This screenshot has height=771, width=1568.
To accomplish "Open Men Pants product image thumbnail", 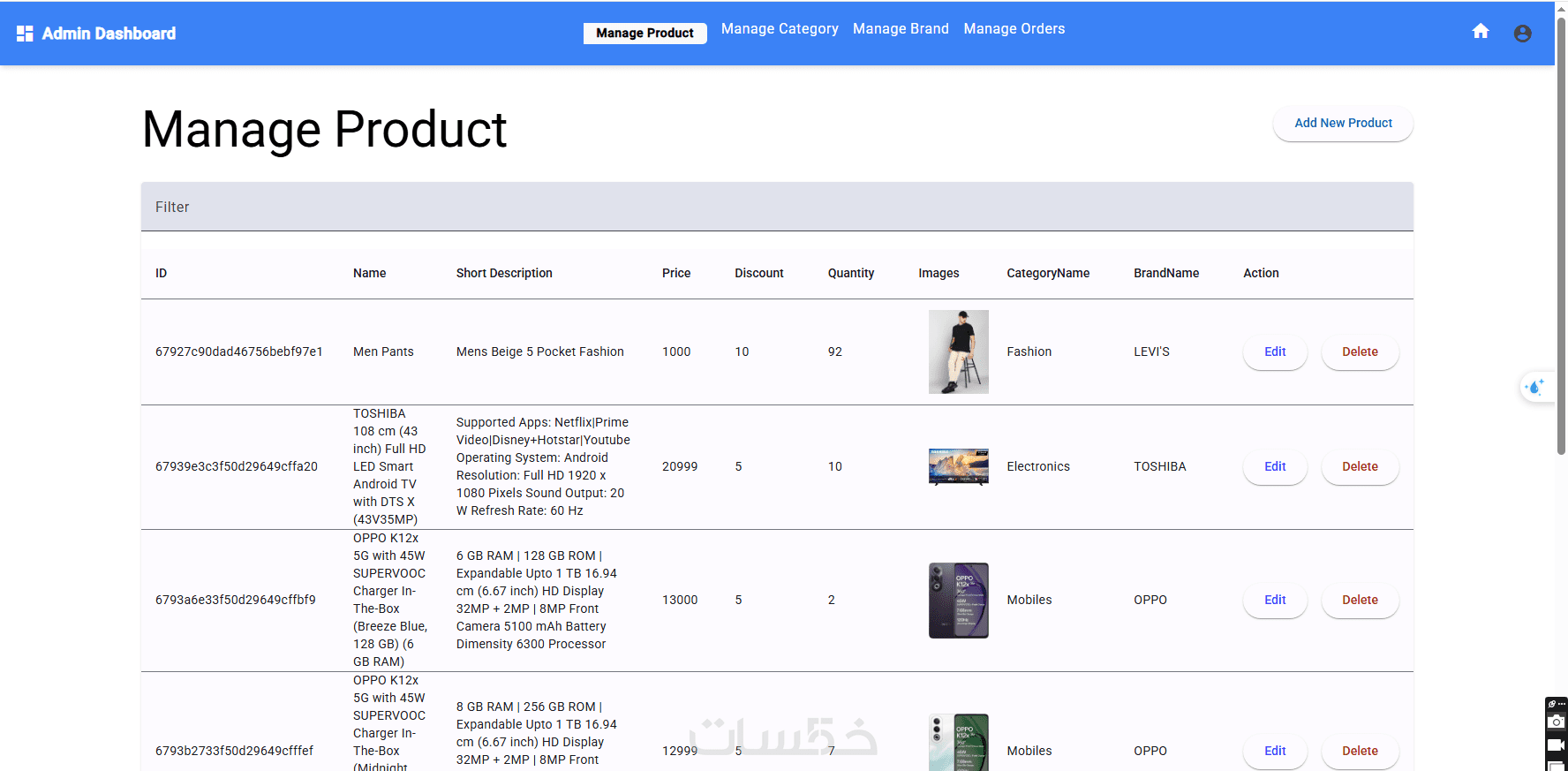I will pos(958,351).
